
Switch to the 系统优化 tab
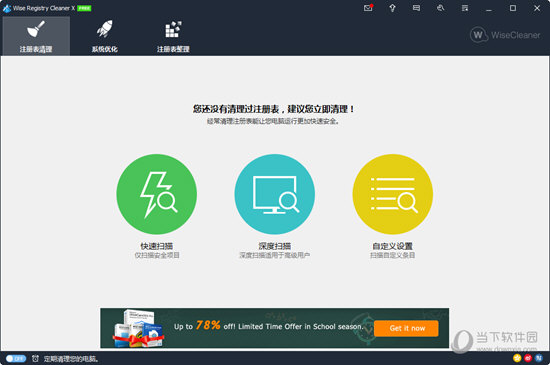click(x=105, y=36)
